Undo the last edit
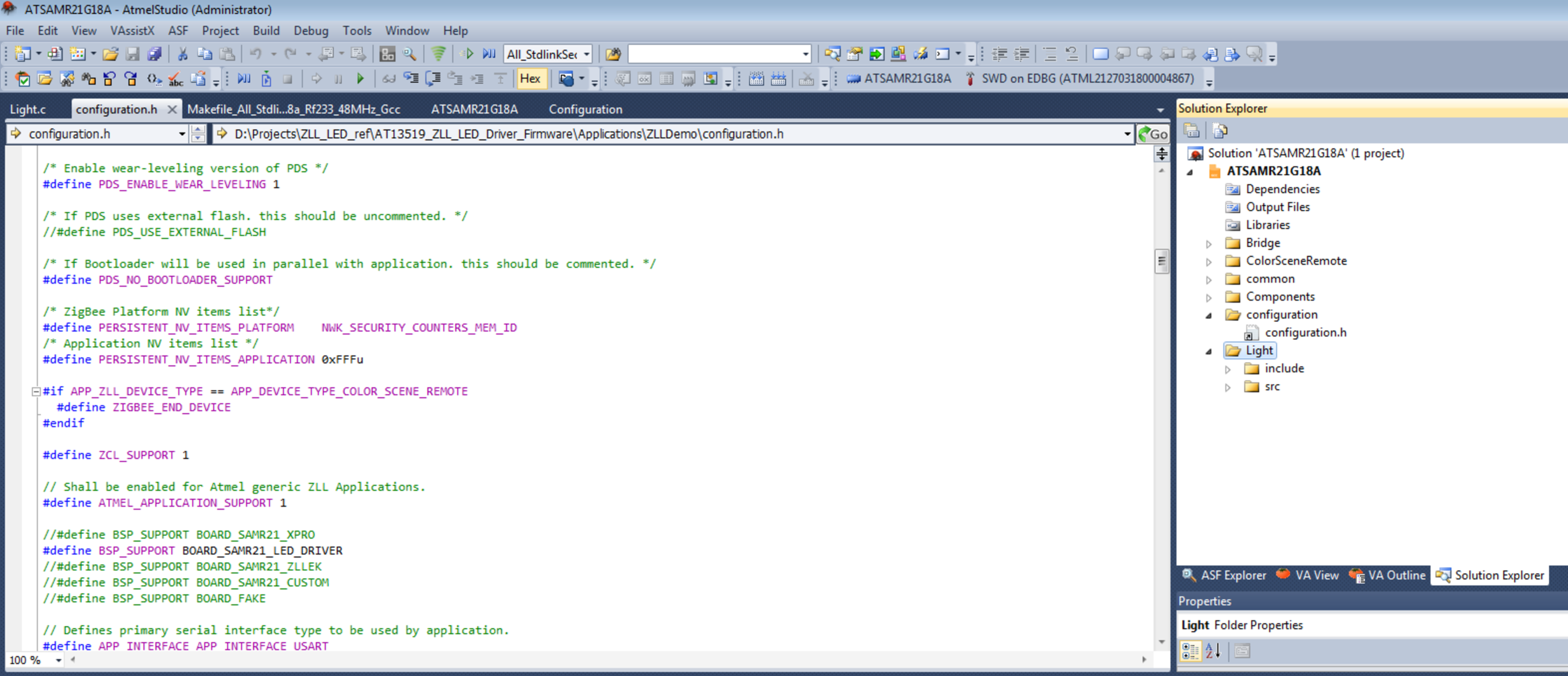The height and width of the screenshot is (676, 1568). point(257,54)
